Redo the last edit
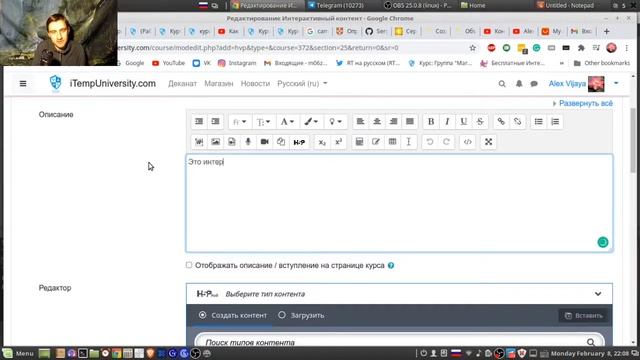 tap(446, 142)
